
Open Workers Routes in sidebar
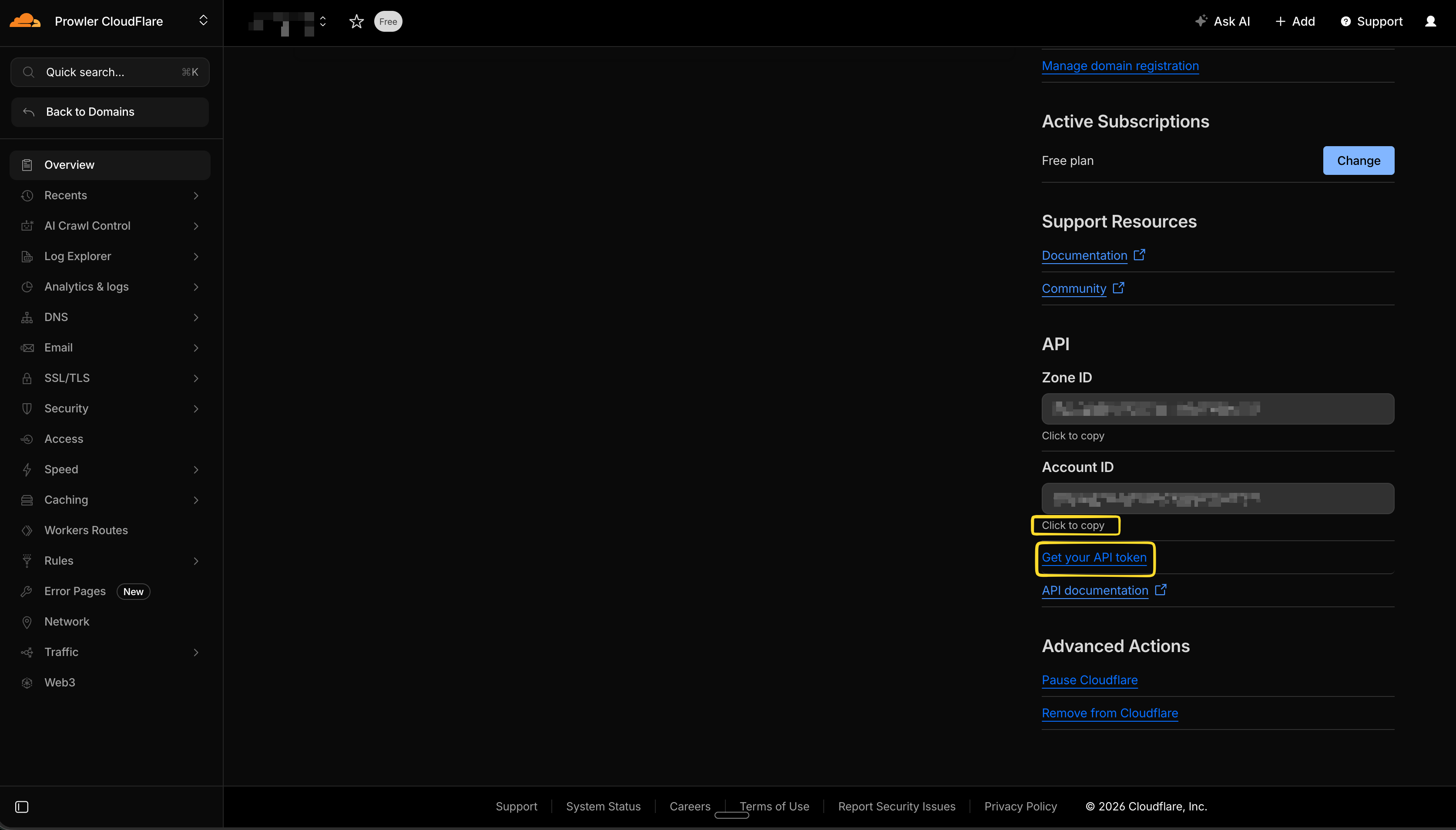coord(86,530)
